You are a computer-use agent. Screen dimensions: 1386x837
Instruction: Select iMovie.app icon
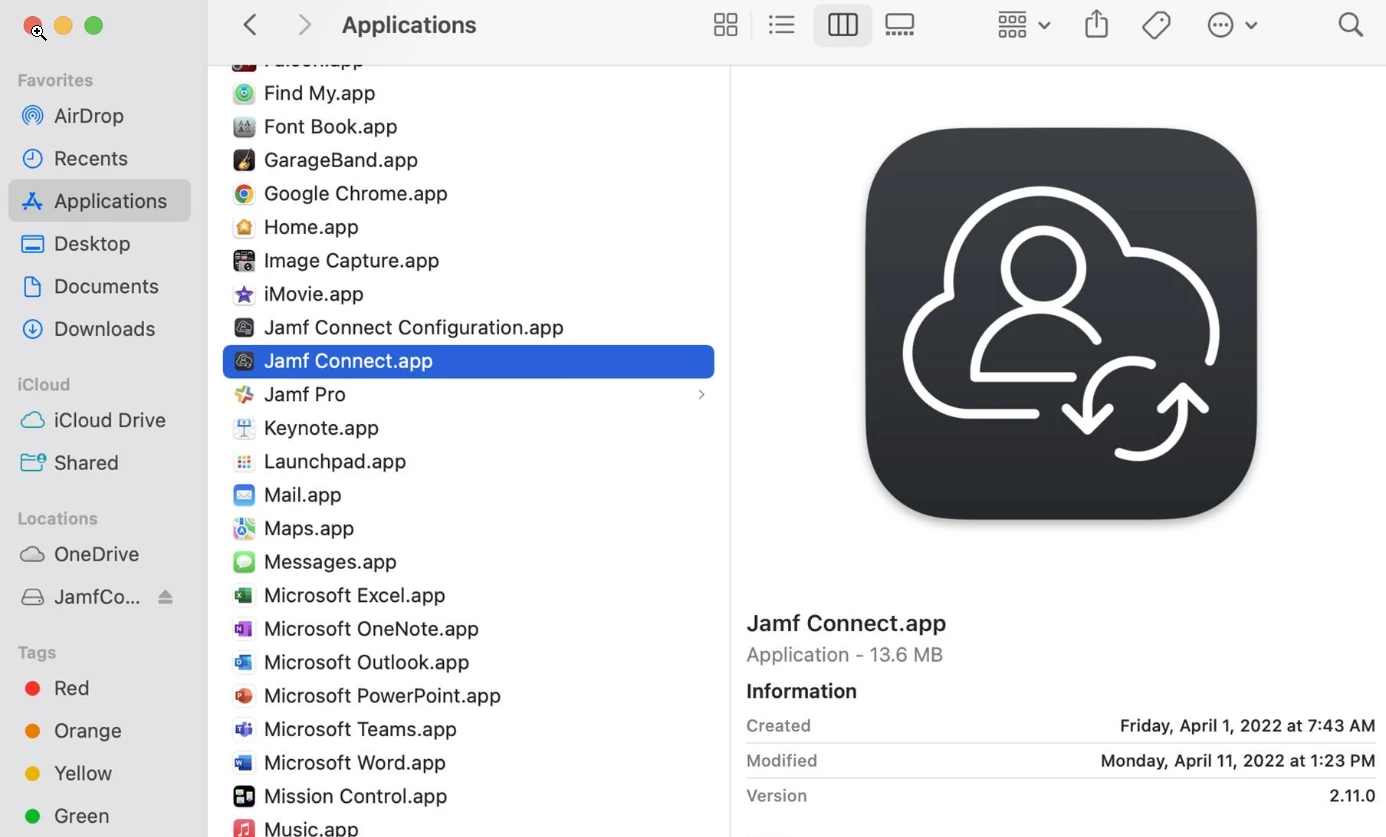[244, 294]
